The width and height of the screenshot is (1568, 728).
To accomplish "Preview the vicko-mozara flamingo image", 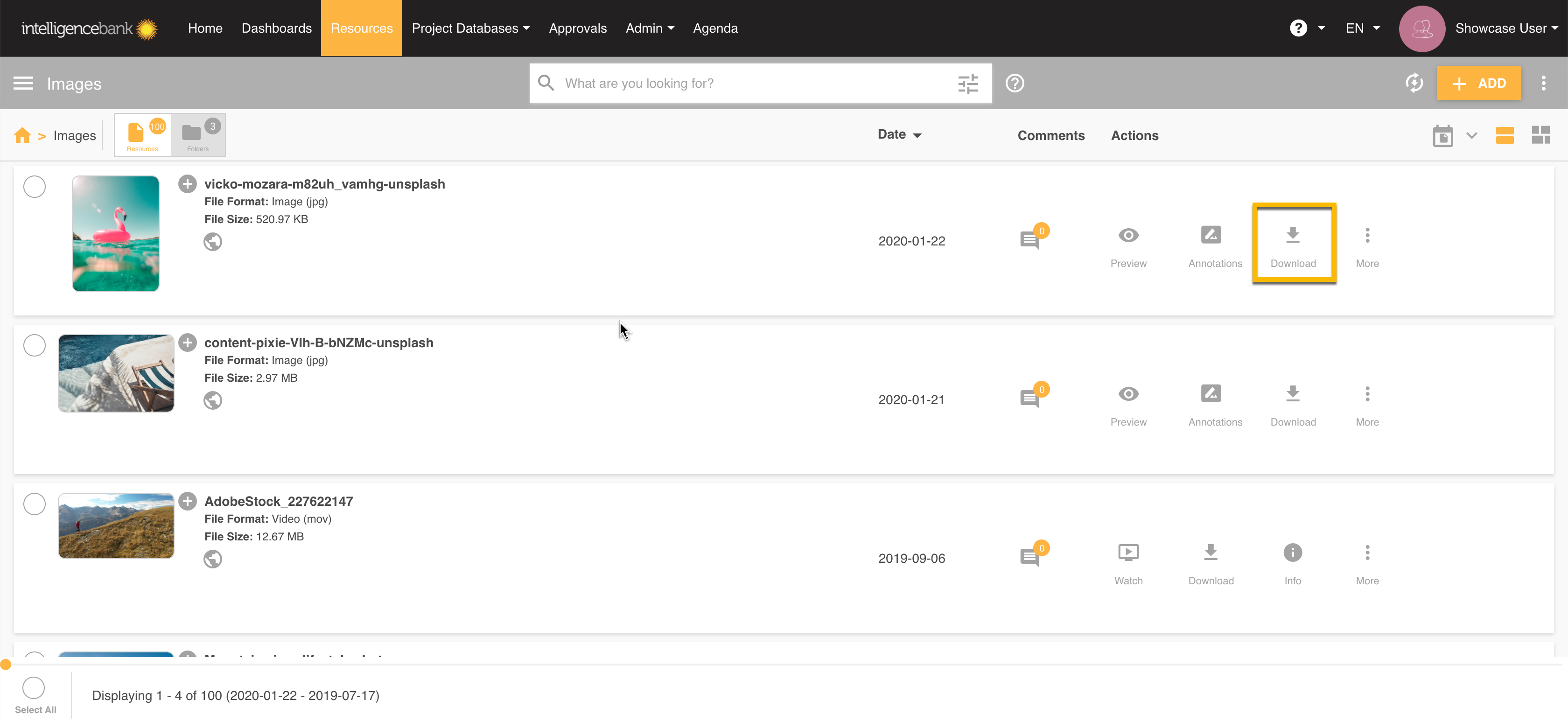I will click(1128, 236).
